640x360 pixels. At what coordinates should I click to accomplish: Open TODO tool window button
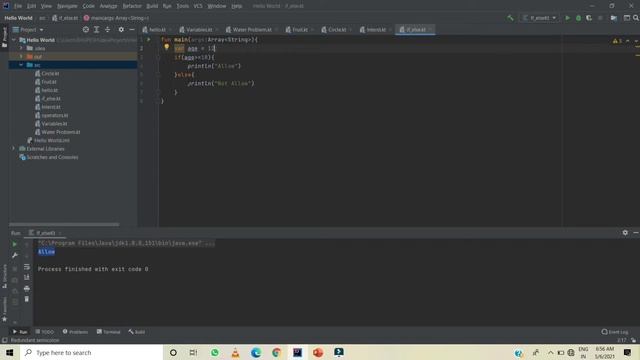pyautogui.click(x=44, y=332)
